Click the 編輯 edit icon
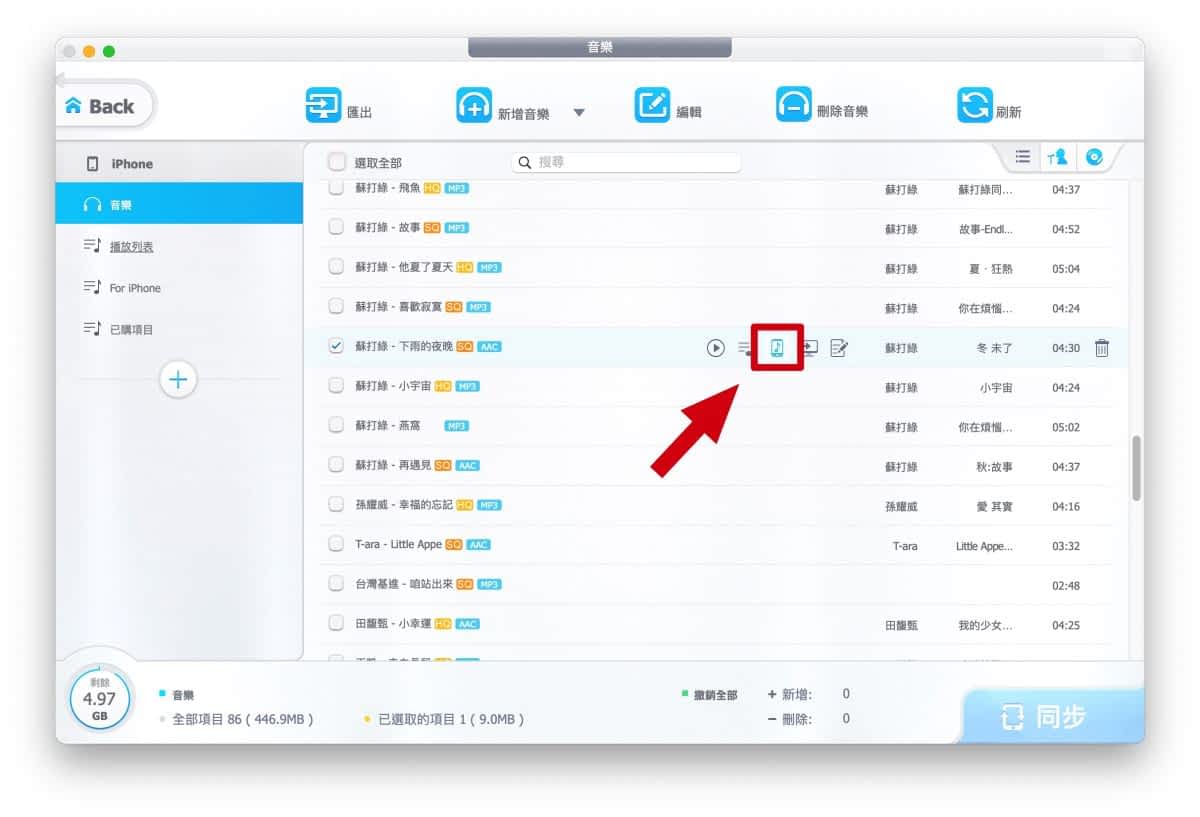 point(652,105)
